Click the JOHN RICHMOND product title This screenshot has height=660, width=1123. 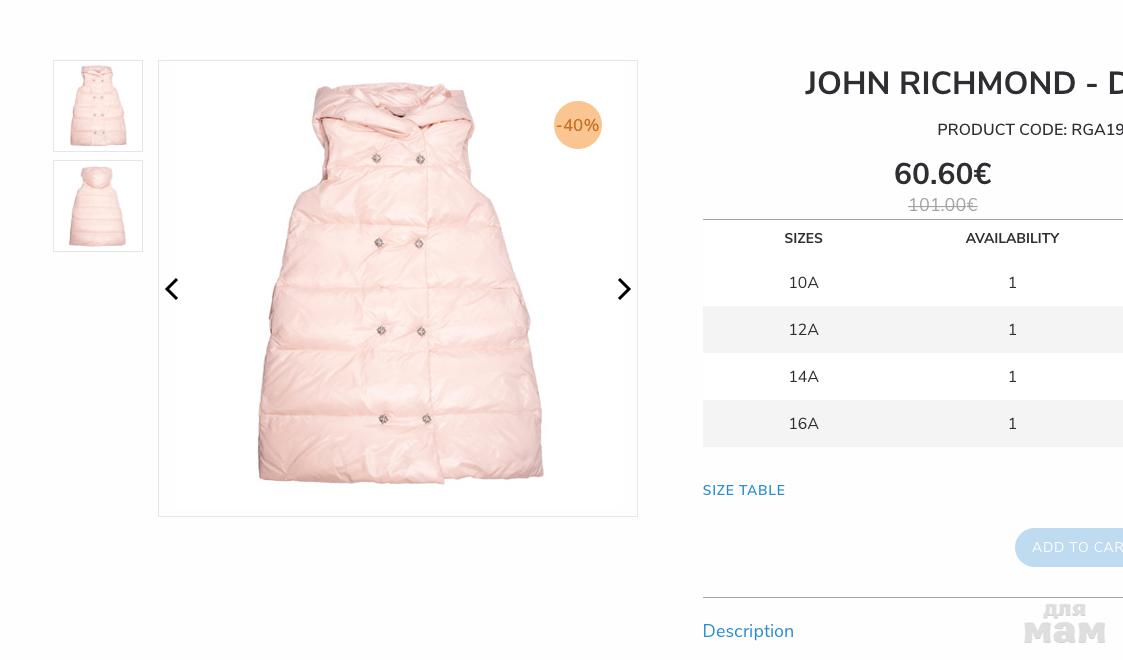point(963,84)
